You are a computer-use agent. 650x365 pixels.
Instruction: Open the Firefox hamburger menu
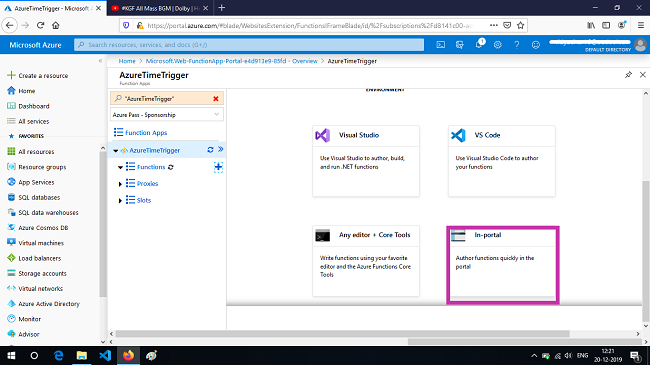pos(640,25)
